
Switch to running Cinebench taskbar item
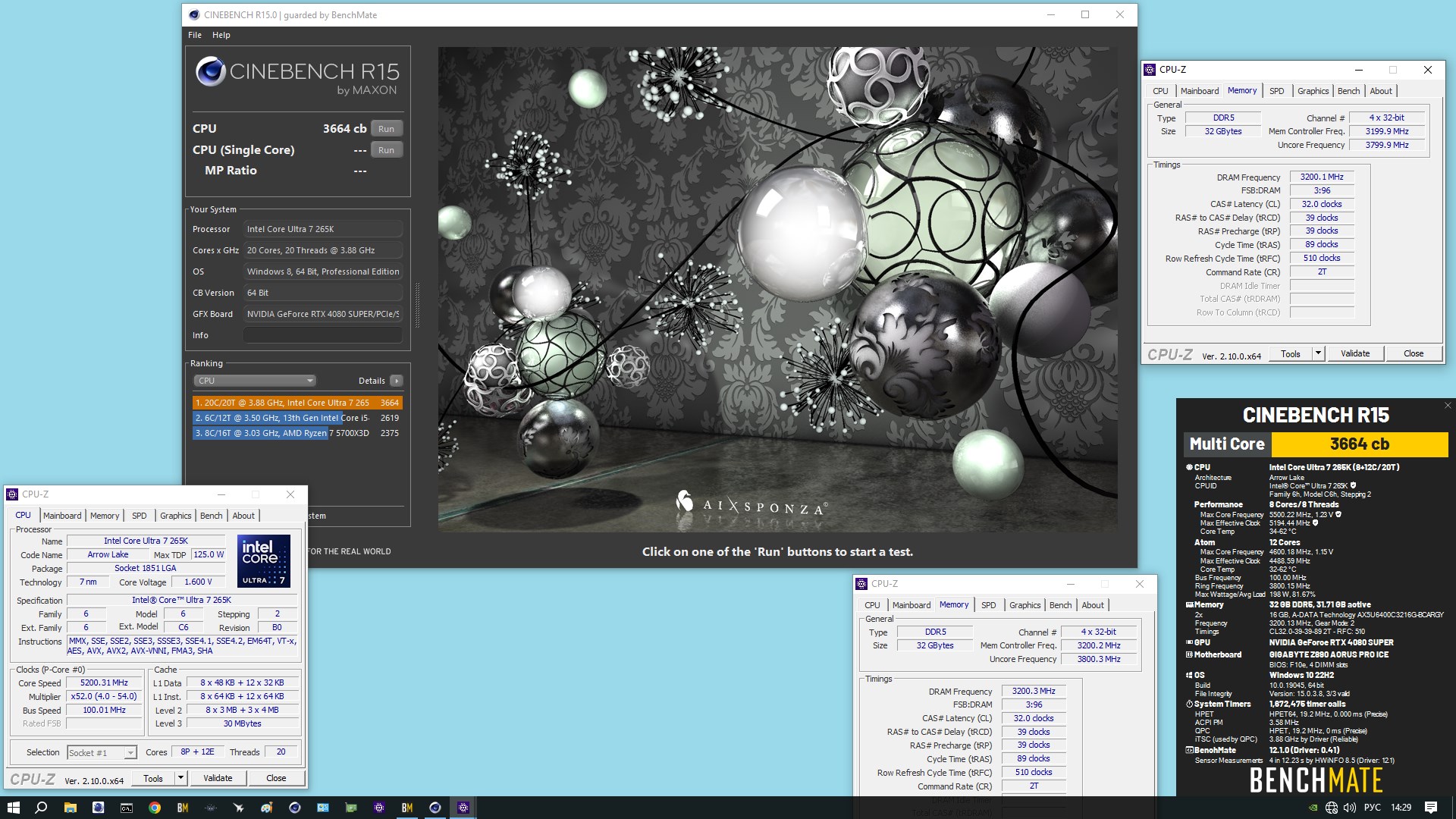435,808
